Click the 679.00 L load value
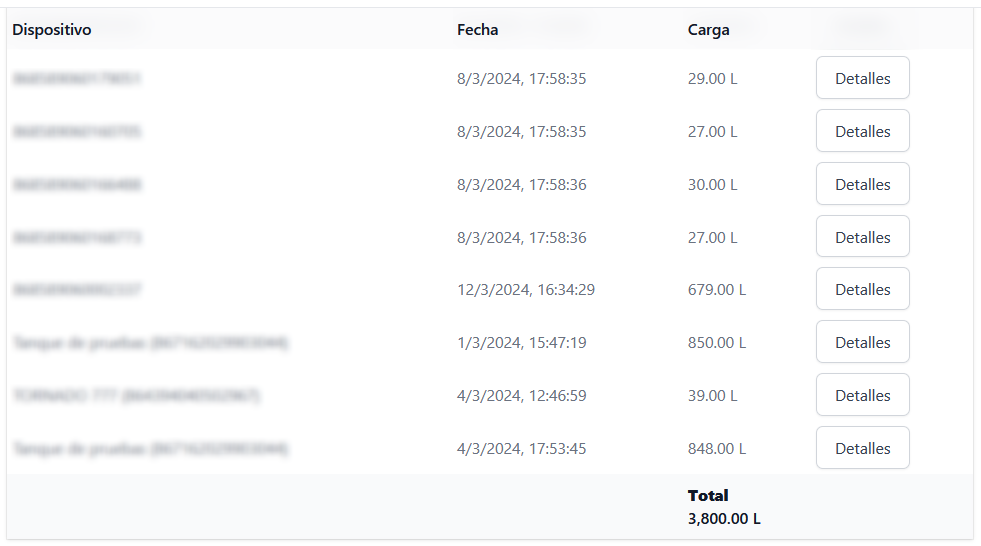Viewport: 981px width, 546px height. [716, 290]
